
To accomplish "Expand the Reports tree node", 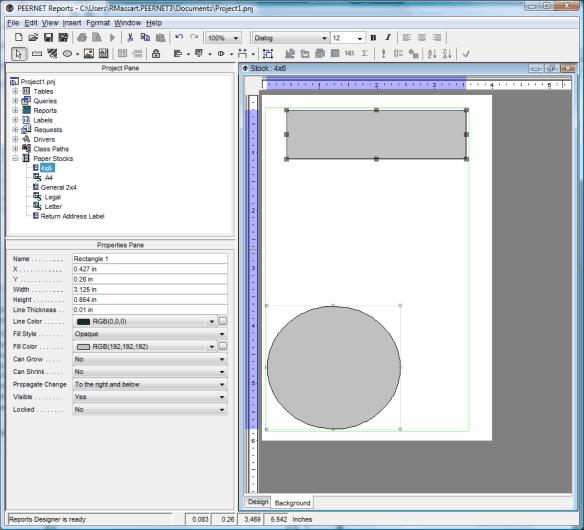I will coord(15,110).
